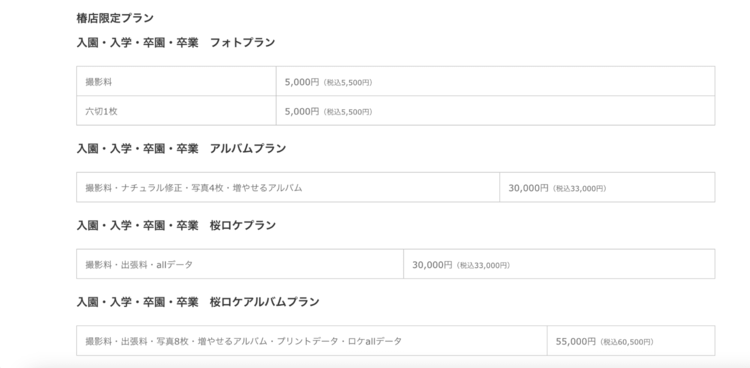Click the アルバムプラン section heading
The image size is (750, 368).
pos(181,148)
